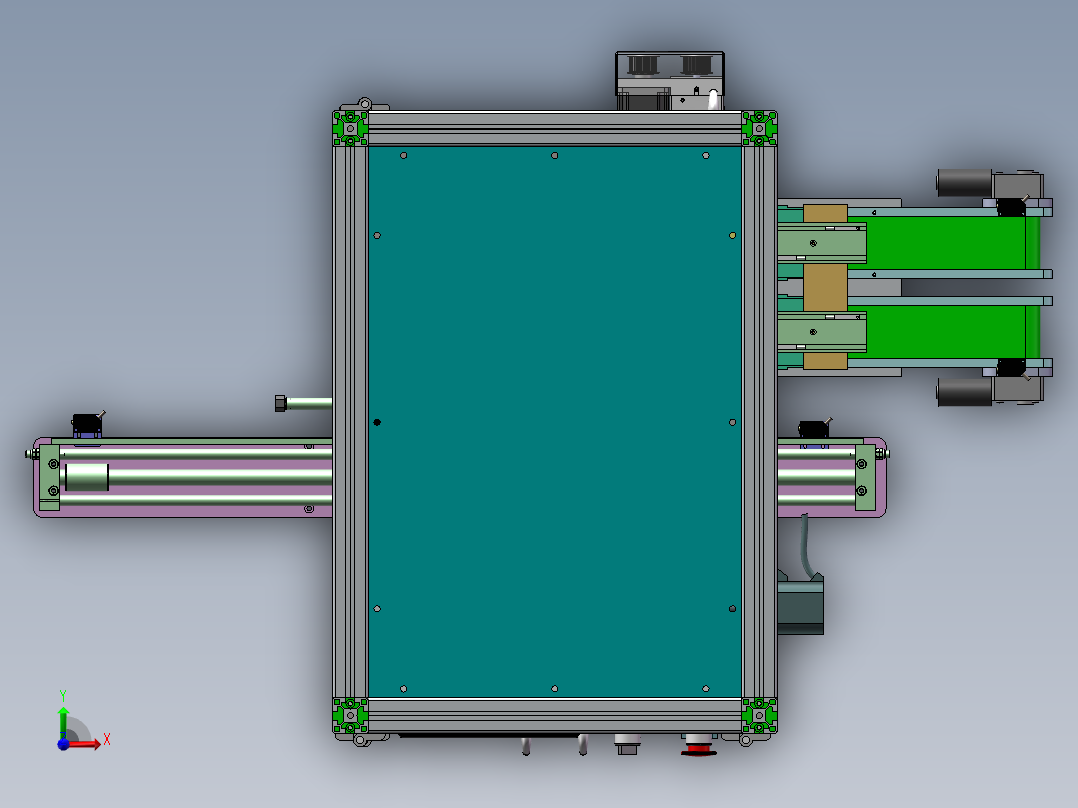Select the bottom-right green corner bracket
The width and height of the screenshot is (1078, 808).
(x=760, y=716)
